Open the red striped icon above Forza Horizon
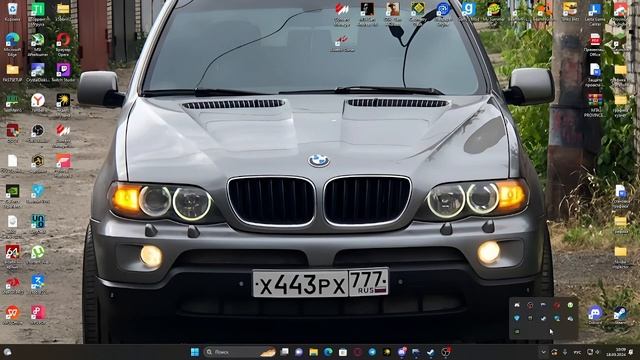 click(x=63, y=130)
